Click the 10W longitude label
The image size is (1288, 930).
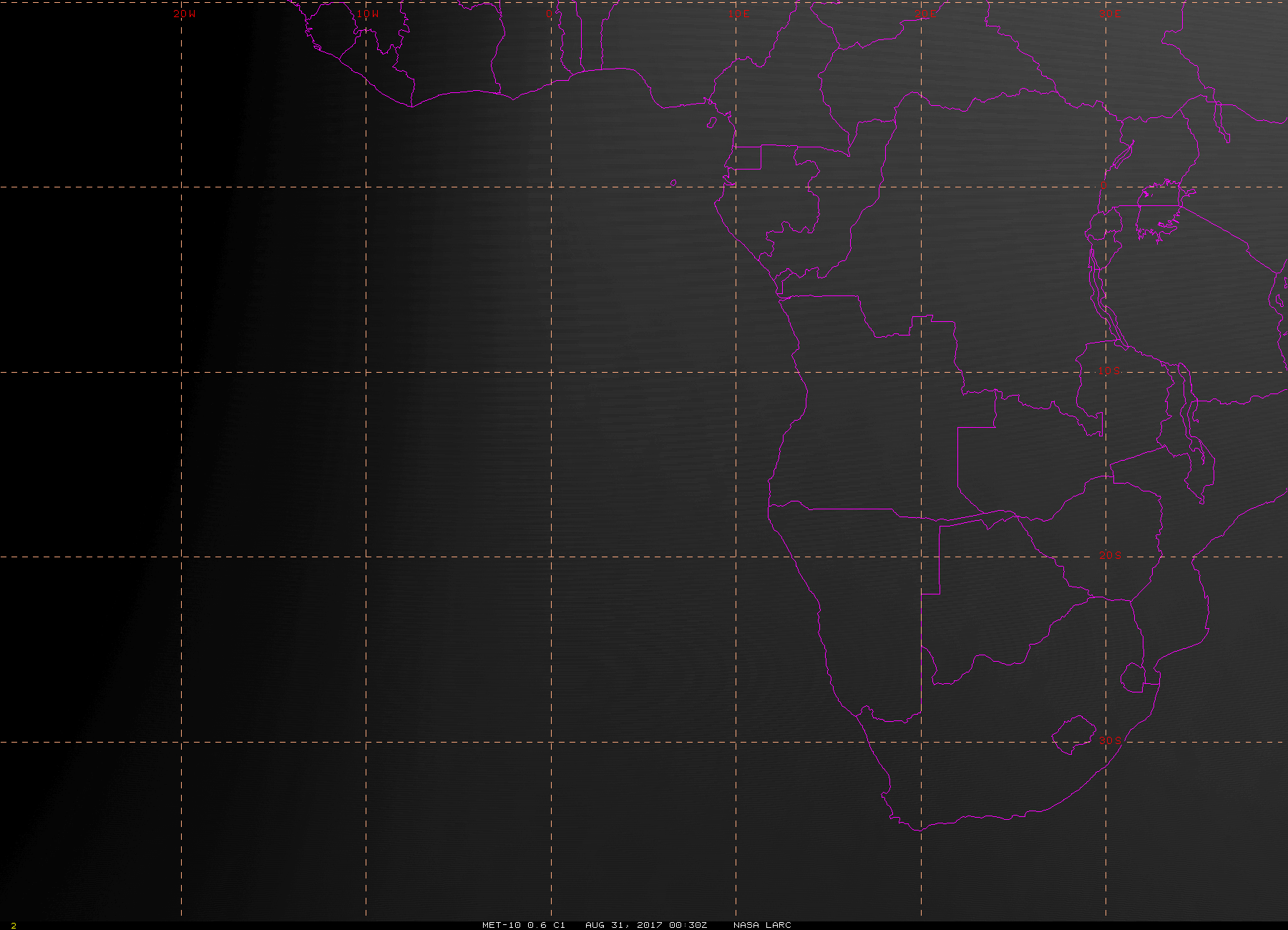click(368, 14)
